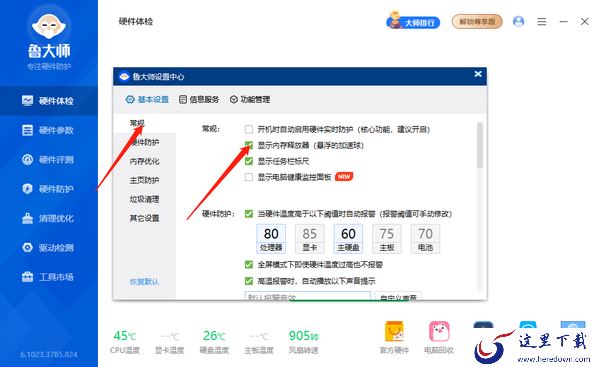This screenshot has width=600, height=367.
Task: Enable 显示电脑健康监控面板 checkbox
Action: pos(249,177)
